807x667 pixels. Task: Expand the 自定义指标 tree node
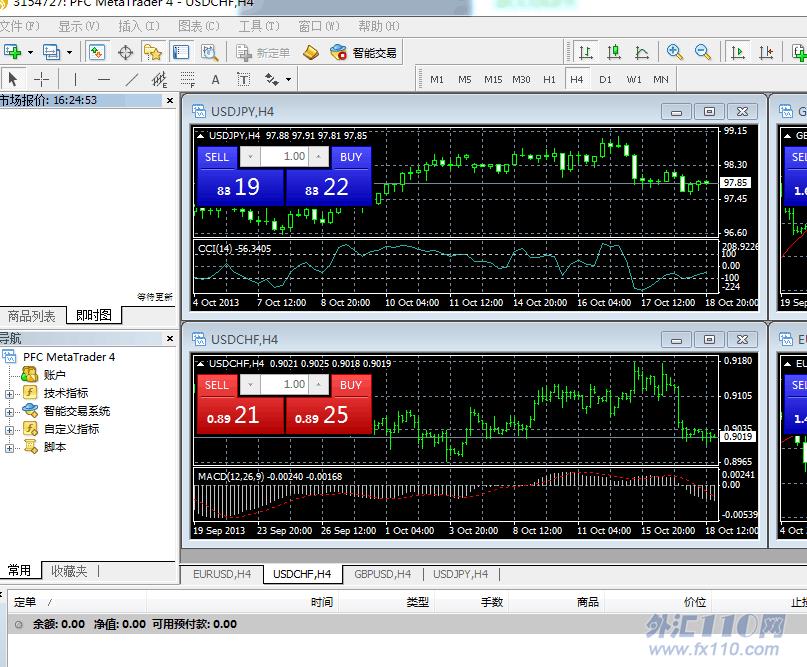pos(9,430)
